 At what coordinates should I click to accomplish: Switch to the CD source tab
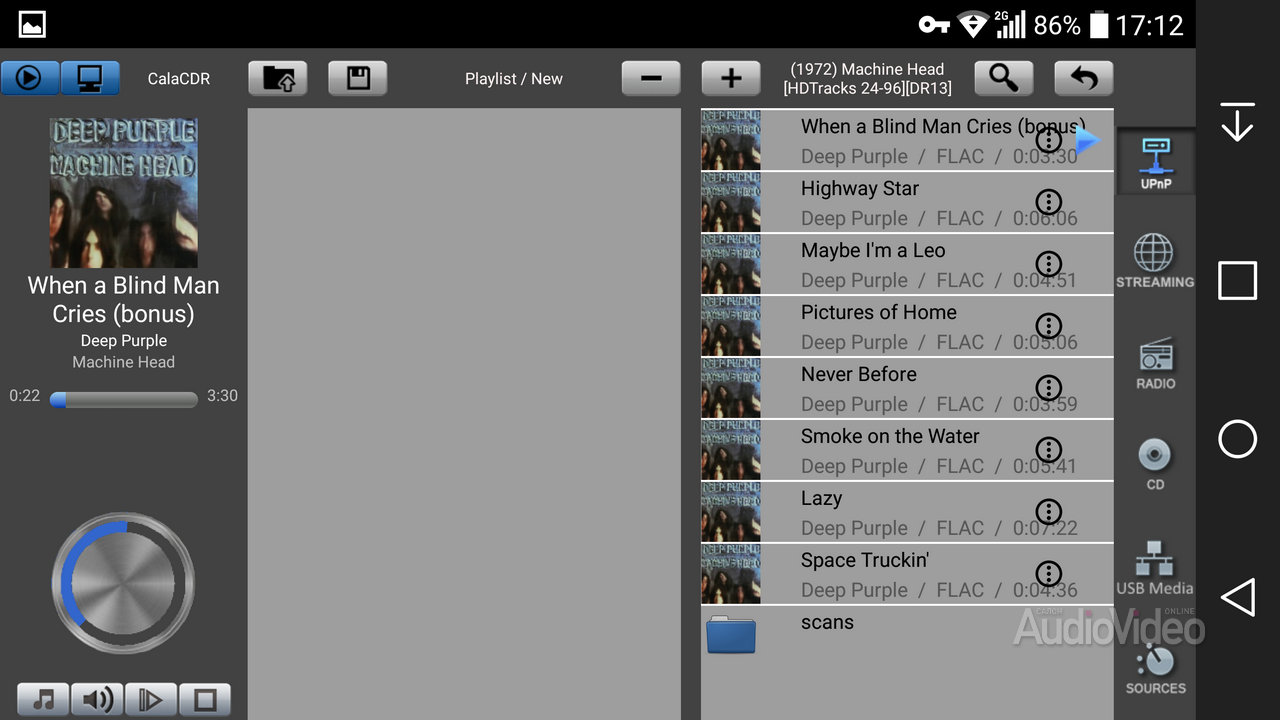point(1155,464)
